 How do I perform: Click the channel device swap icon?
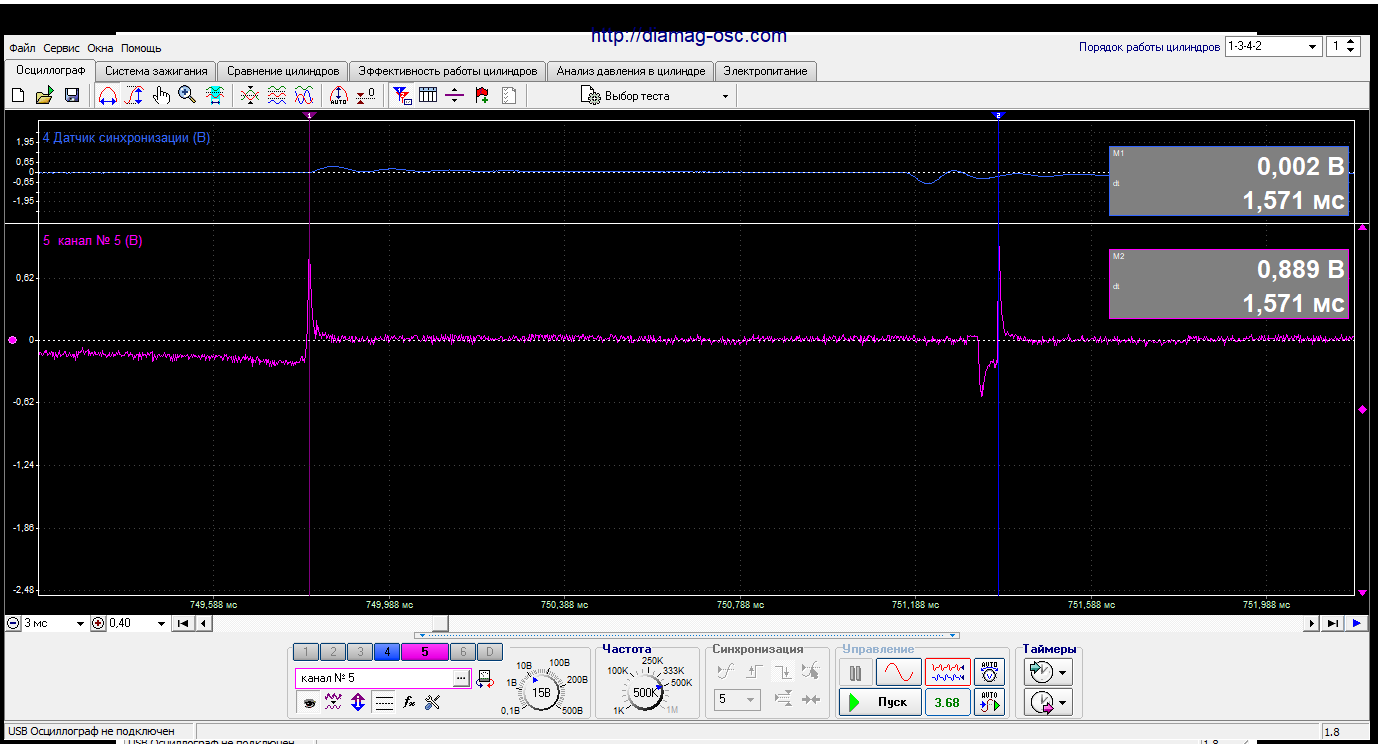[x=485, y=679]
